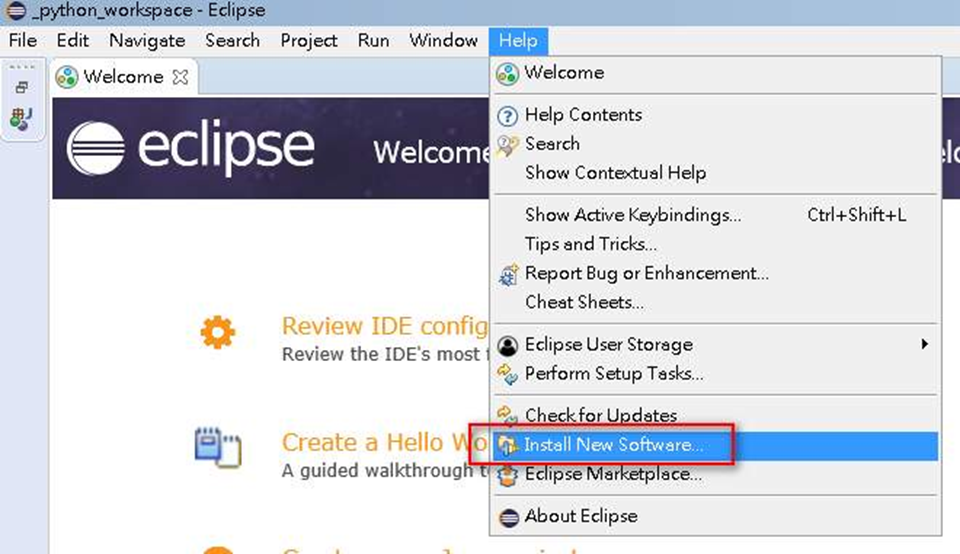Expand the Eclipse User Storage submenu arrow
The width and height of the screenshot is (960, 554).
[924, 344]
